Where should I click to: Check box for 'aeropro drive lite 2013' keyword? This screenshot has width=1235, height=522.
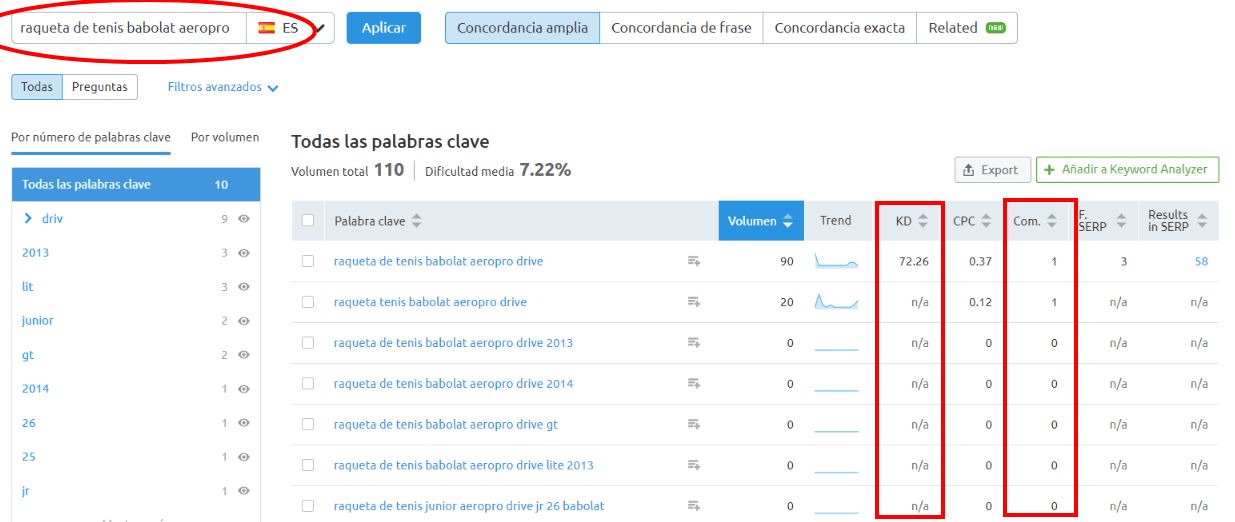click(x=308, y=465)
